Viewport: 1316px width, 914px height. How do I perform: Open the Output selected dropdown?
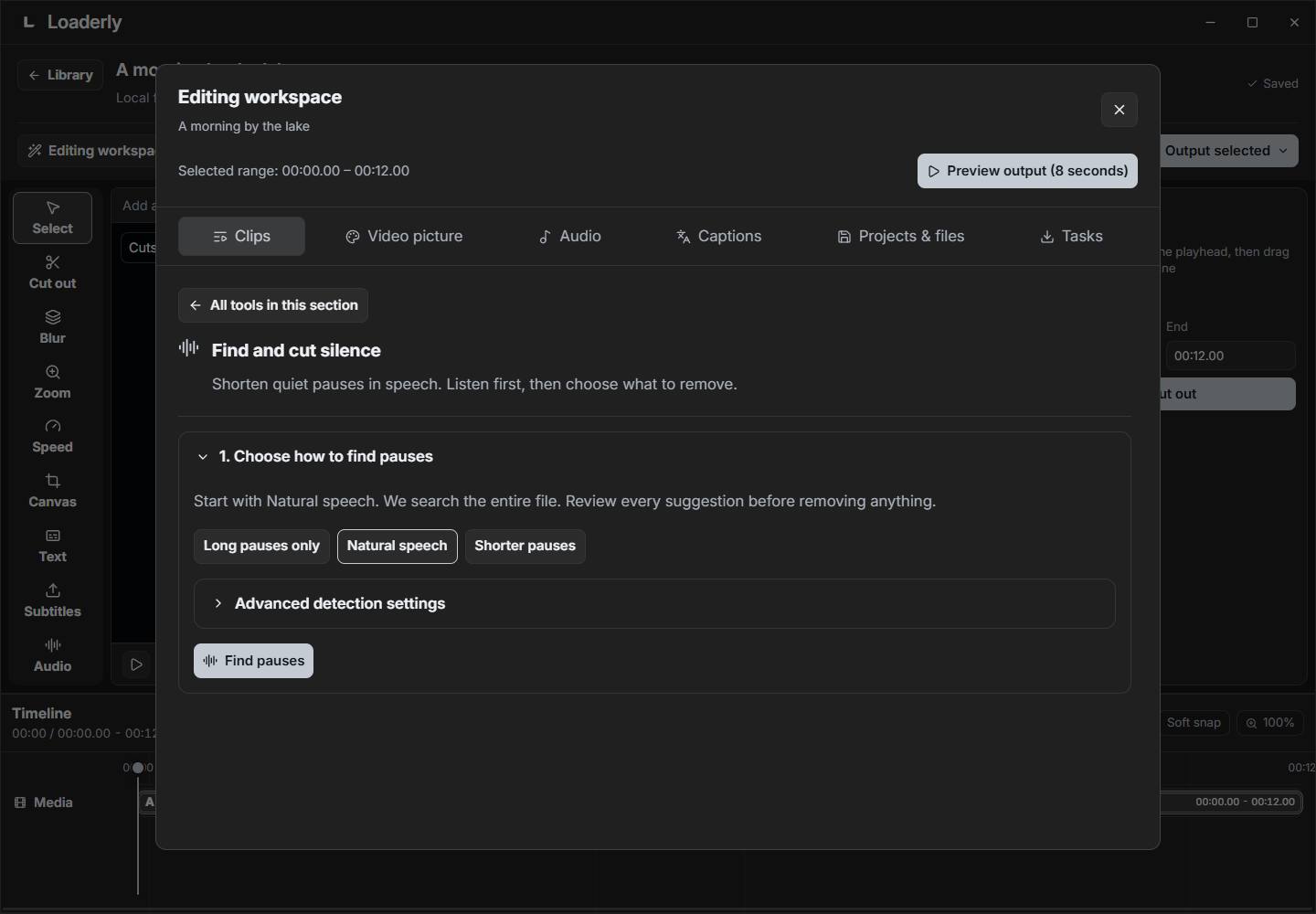click(x=1228, y=151)
